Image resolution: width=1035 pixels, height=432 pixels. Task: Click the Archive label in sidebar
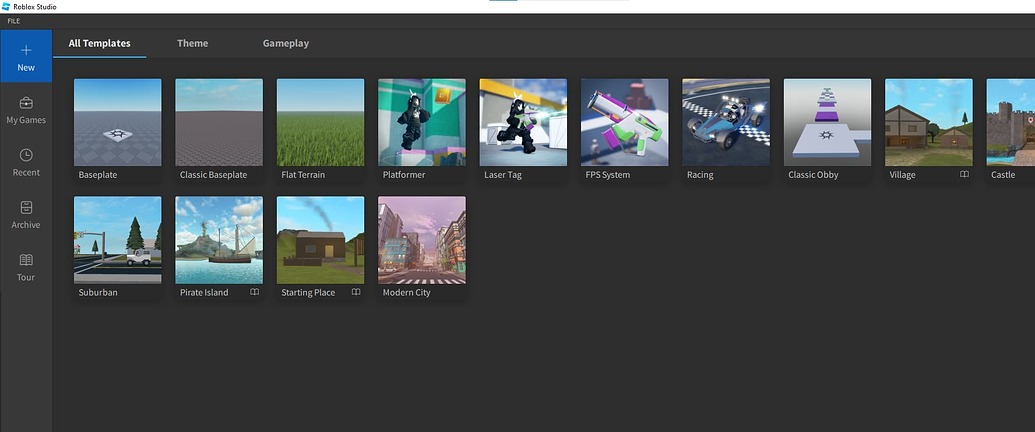pos(26,225)
